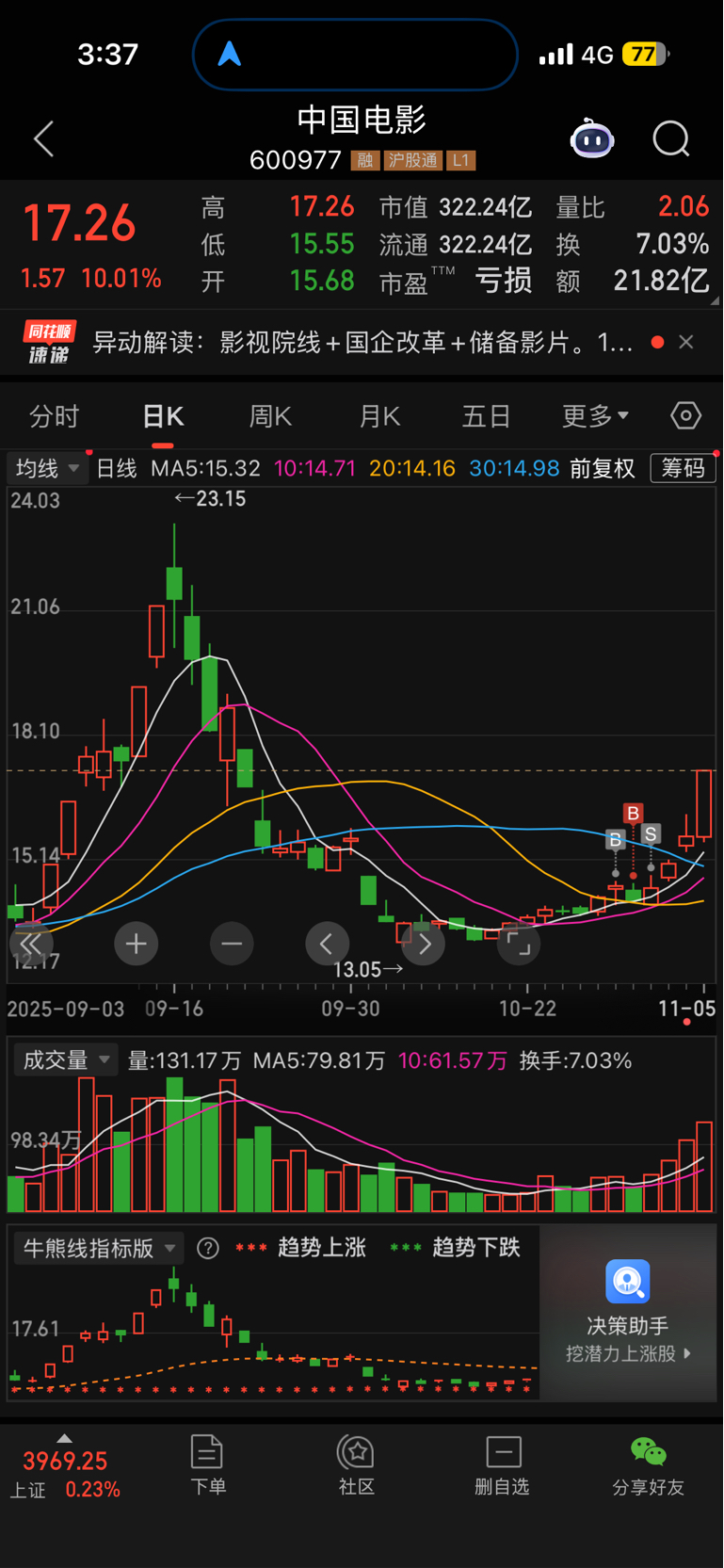Tap the 11-05 date marker
The height and width of the screenshot is (1568, 724).
[686, 1009]
